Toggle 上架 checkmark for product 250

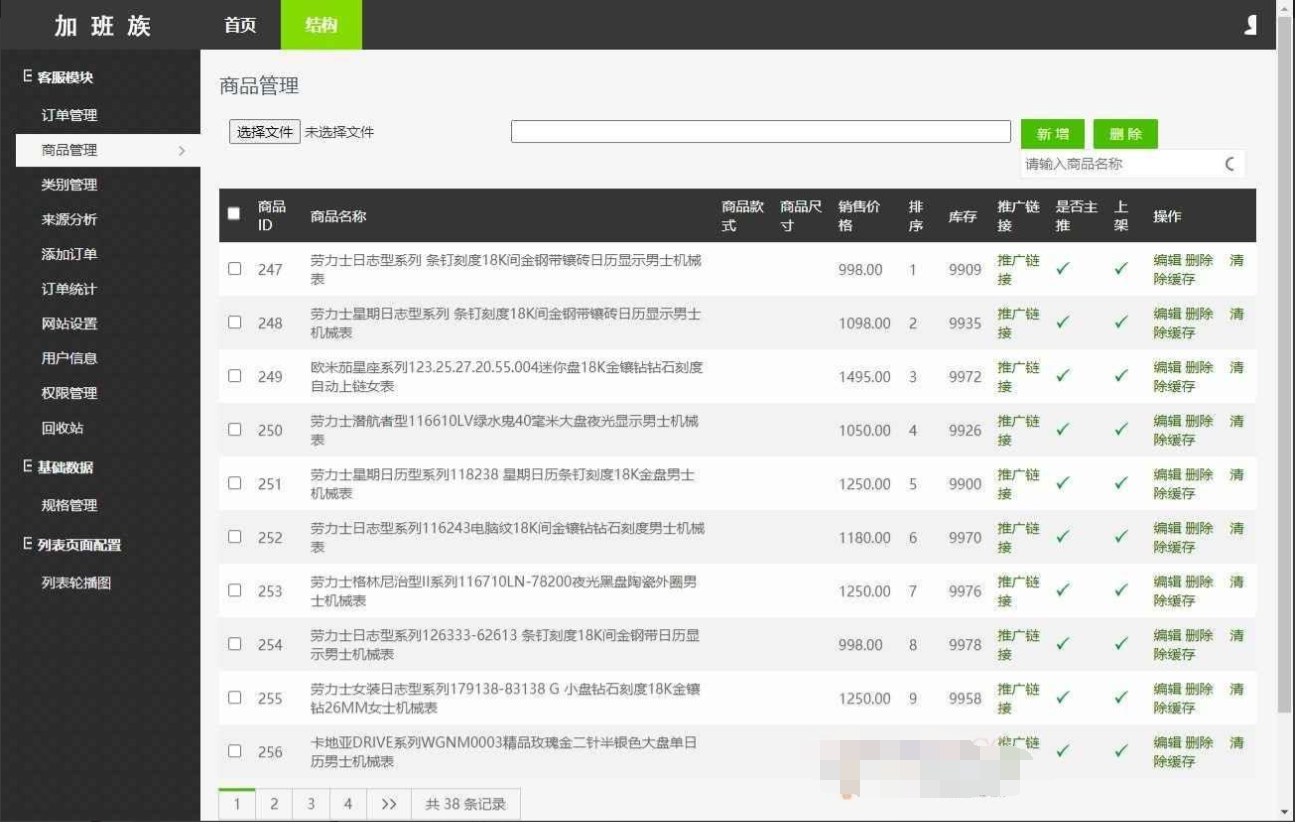point(1120,429)
